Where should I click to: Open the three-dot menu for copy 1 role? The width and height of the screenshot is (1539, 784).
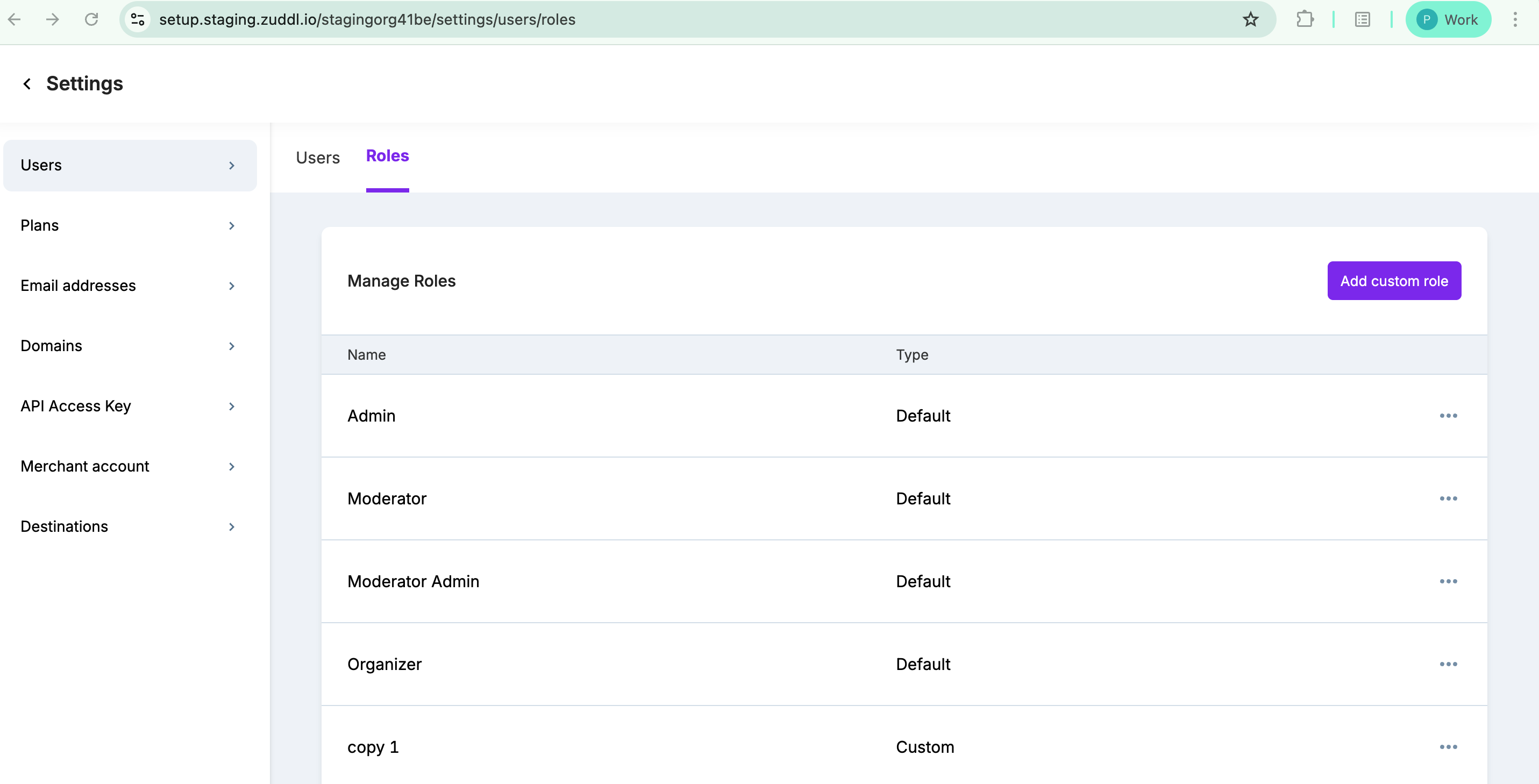coord(1448,747)
